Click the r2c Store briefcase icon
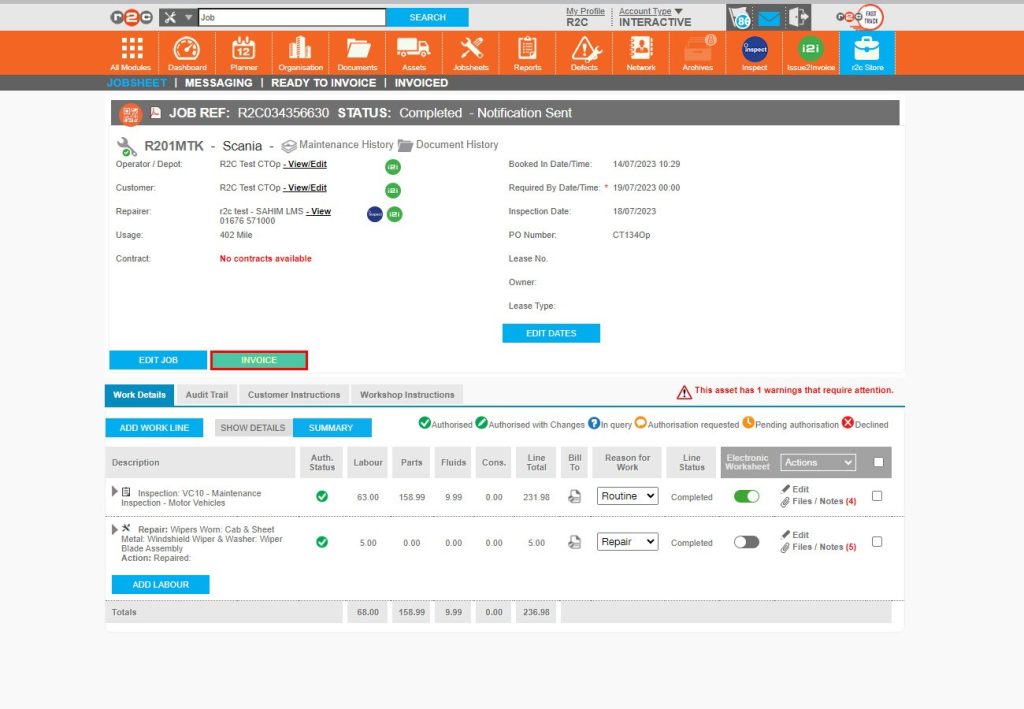The height and width of the screenshot is (709, 1024). pos(869,48)
